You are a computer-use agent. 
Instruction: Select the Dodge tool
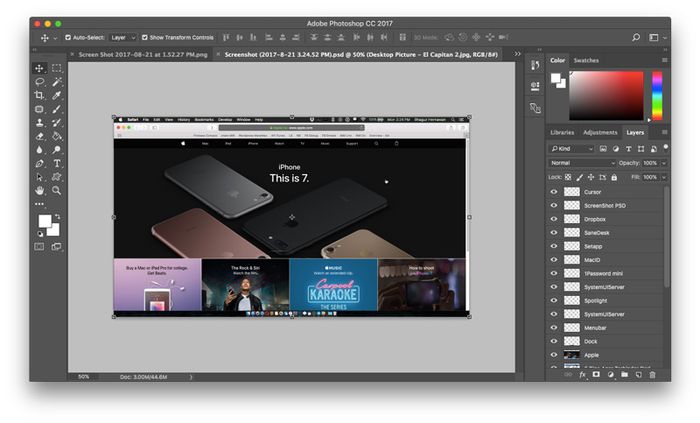click(56, 150)
